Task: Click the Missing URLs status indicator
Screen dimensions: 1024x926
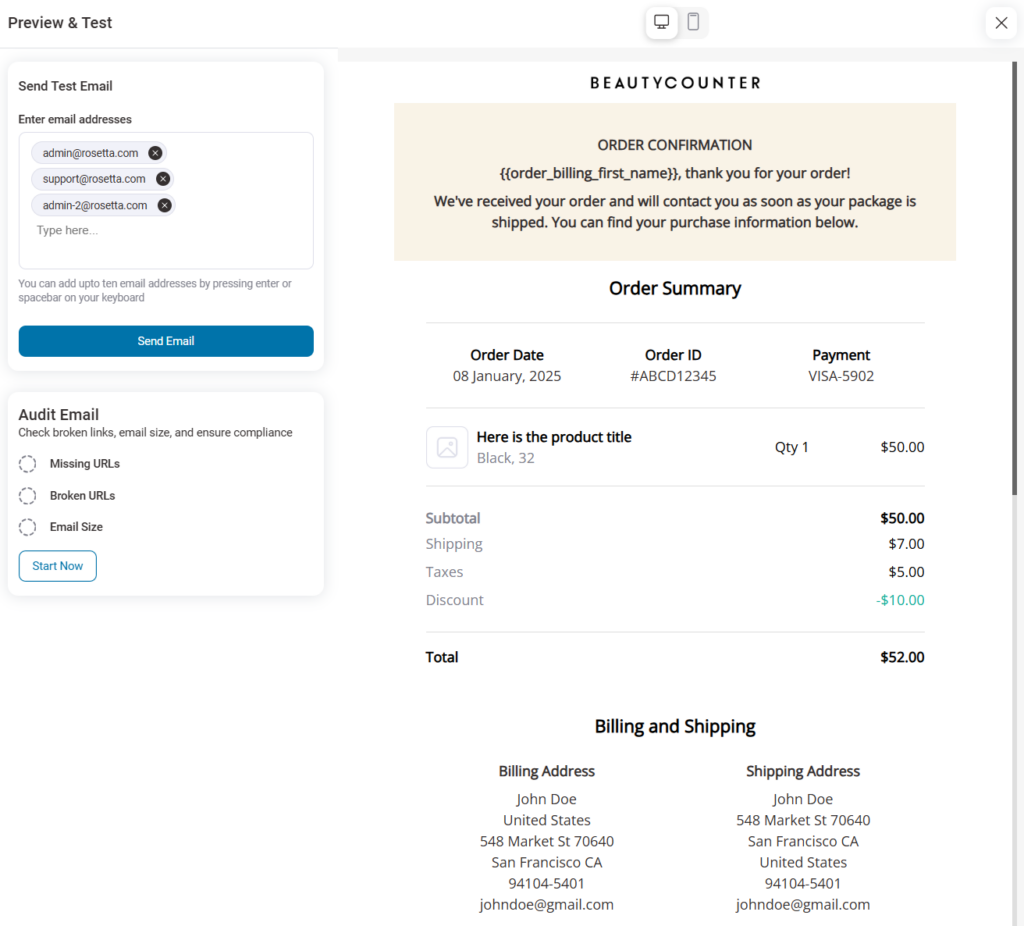Action: click(x=27, y=464)
